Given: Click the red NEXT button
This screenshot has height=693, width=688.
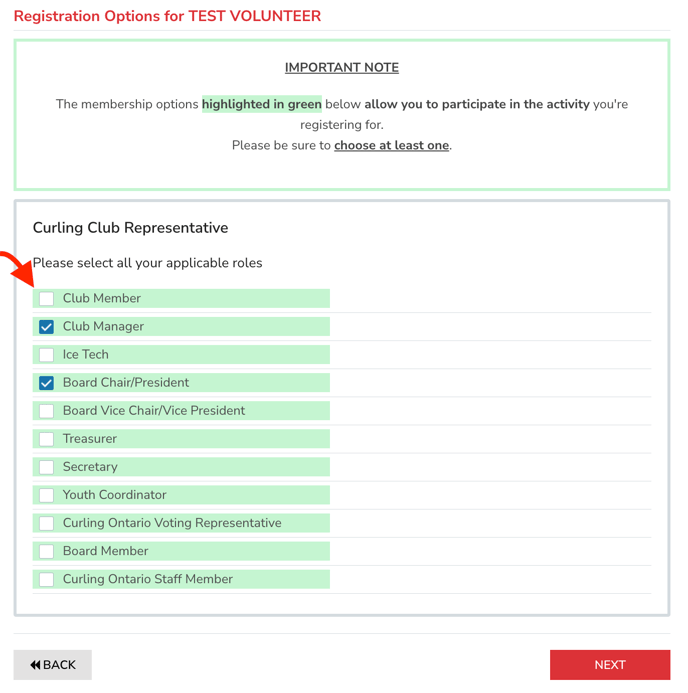Looking at the screenshot, I should point(609,665).
